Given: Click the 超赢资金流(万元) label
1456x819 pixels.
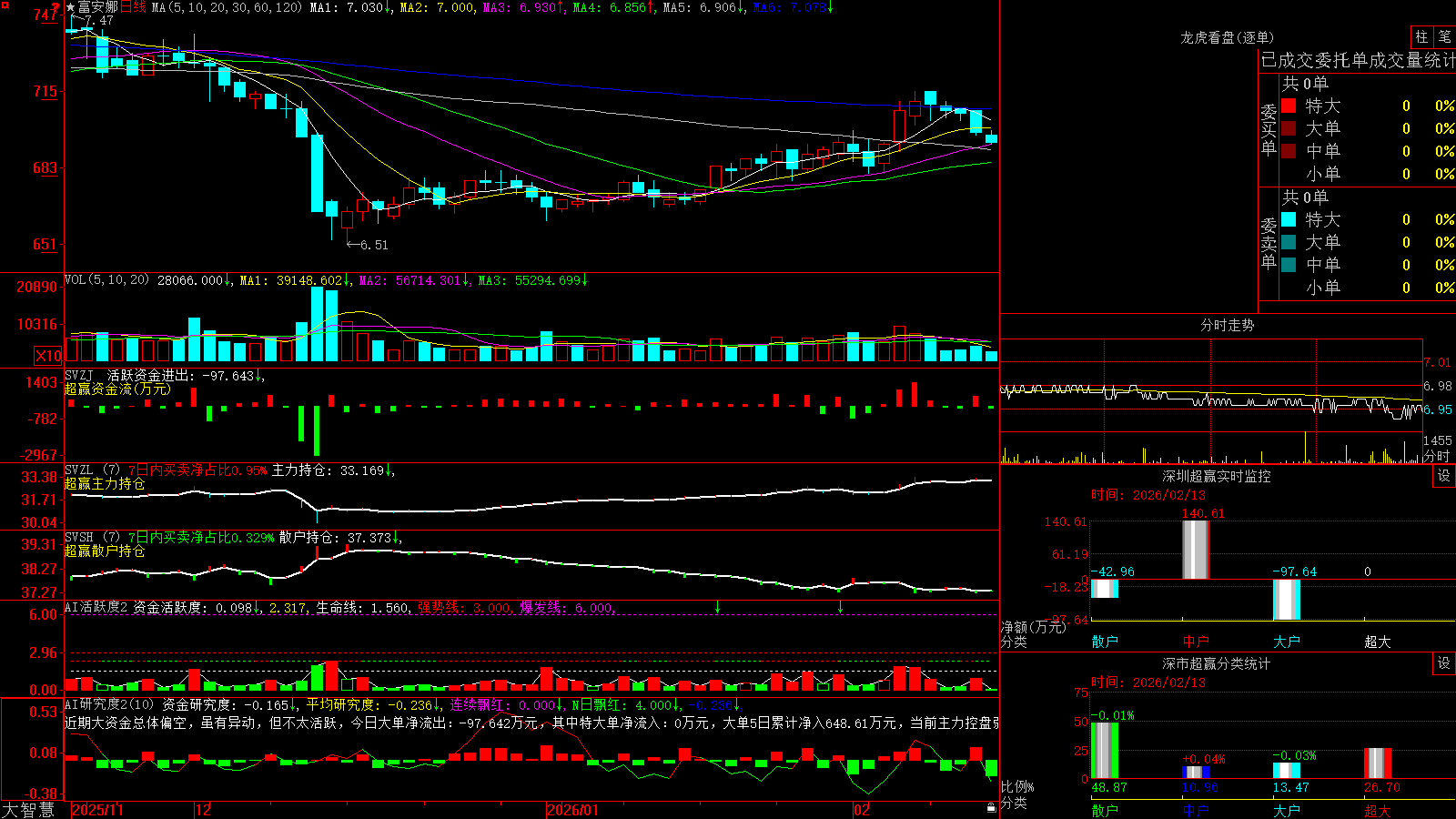Looking at the screenshot, I should (117, 389).
